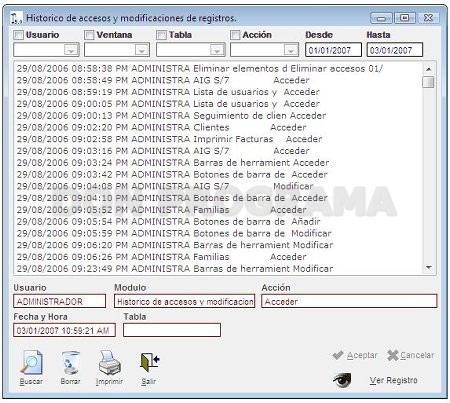Tick the Acción filter checkbox
The height and width of the screenshot is (403, 450).
click(x=235, y=35)
